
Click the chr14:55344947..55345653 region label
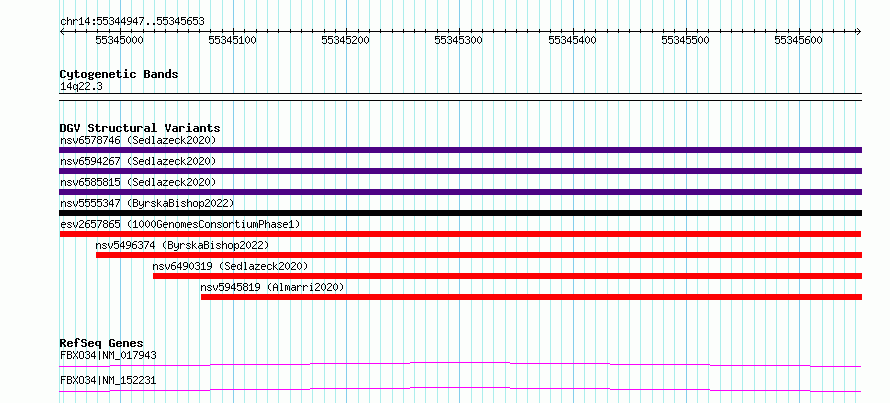(x=132, y=22)
